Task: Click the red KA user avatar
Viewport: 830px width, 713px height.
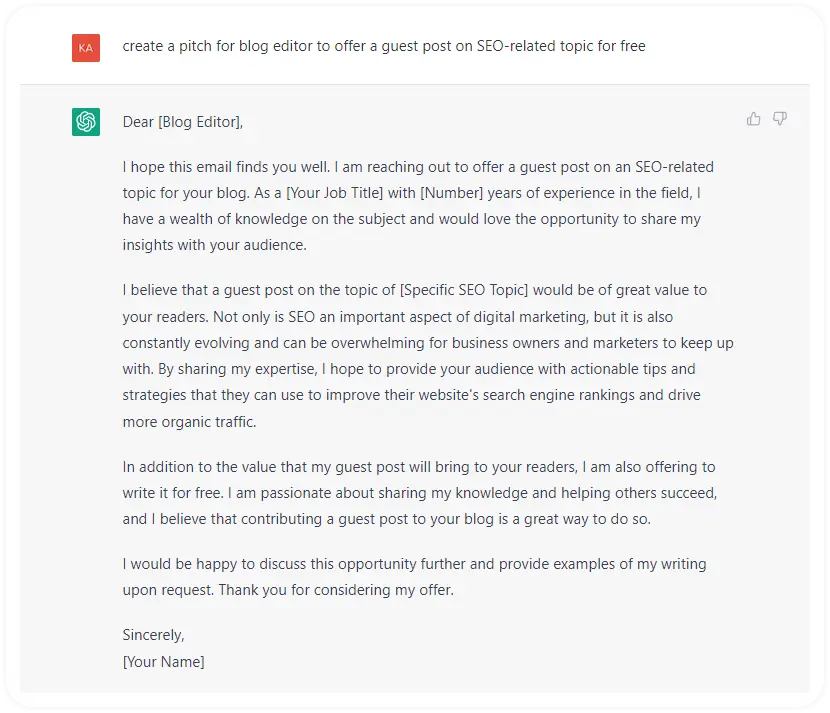Action: [x=86, y=48]
